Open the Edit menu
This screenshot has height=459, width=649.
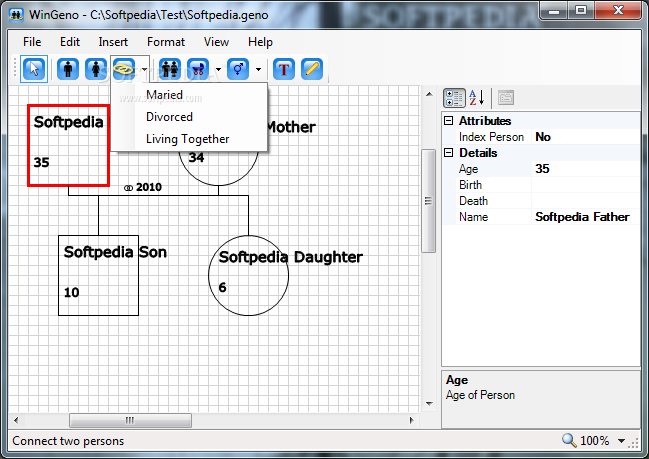70,42
